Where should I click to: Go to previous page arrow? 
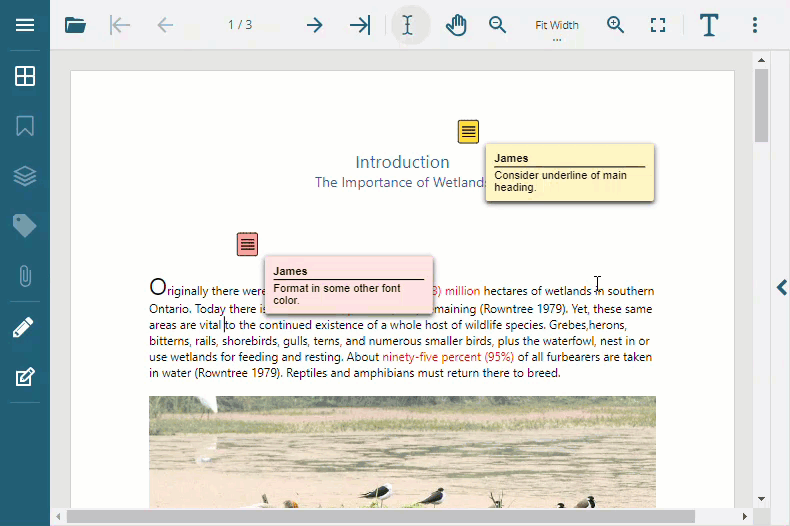click(165, 25)
